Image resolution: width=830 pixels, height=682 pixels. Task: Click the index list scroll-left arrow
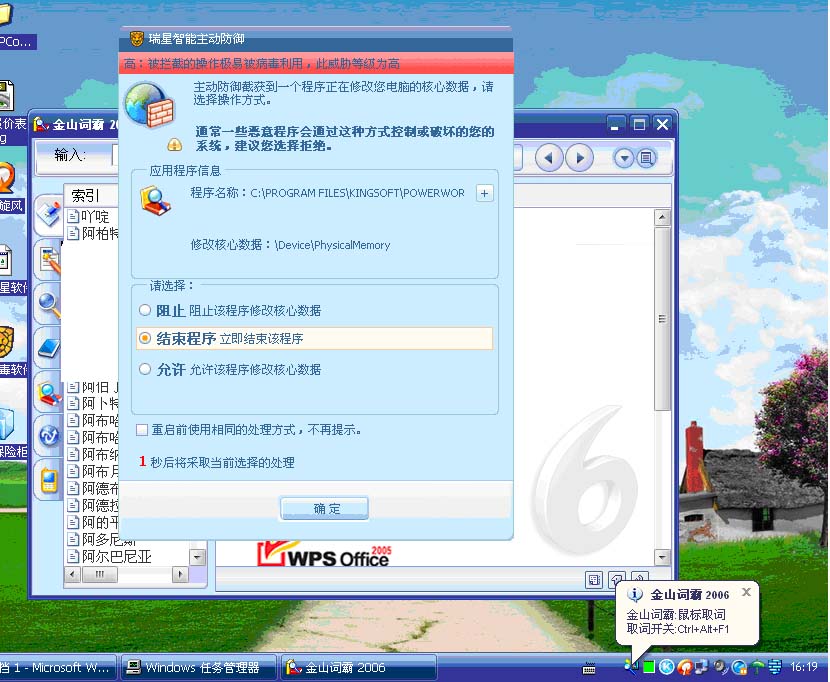pyautogui.click(x=73, y=574)
